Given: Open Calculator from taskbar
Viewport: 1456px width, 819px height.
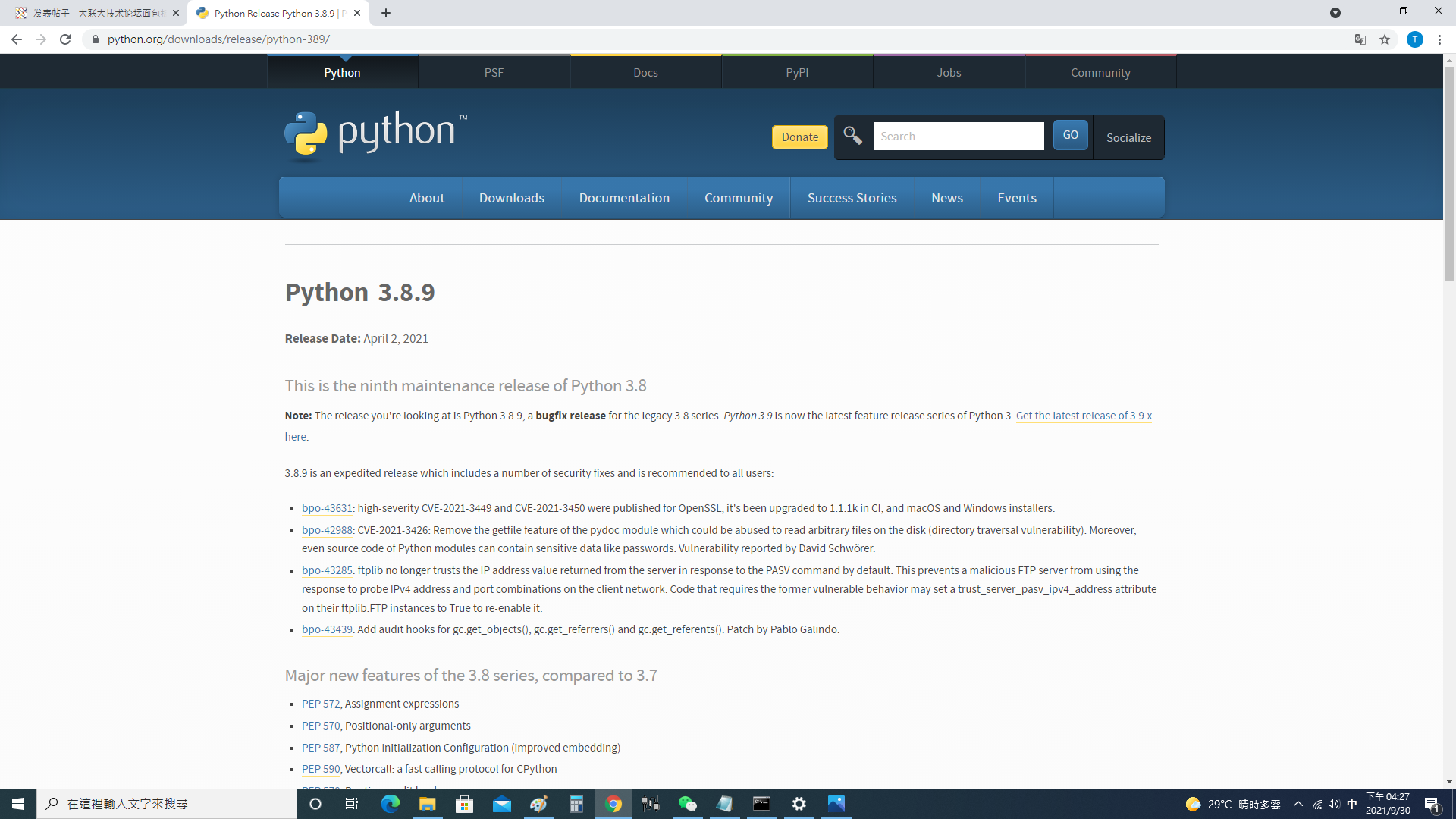Looking at the screenshot, I should 576,804.
